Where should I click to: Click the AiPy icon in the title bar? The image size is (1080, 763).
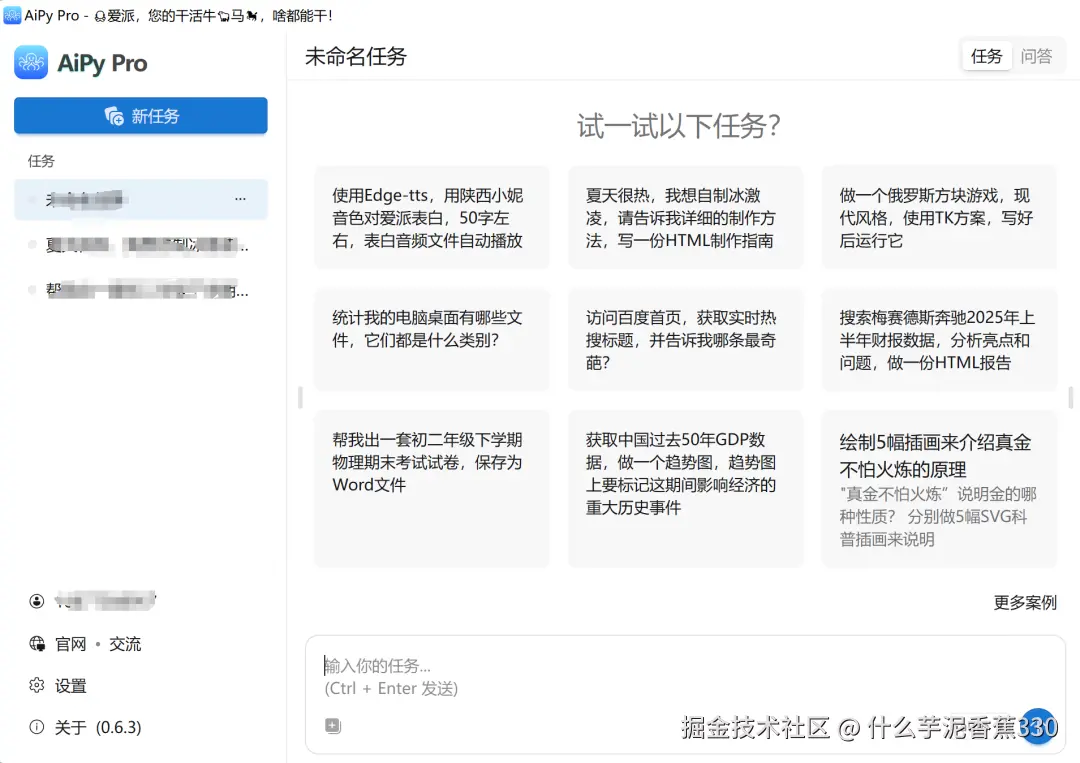click(x=14, y=15)
